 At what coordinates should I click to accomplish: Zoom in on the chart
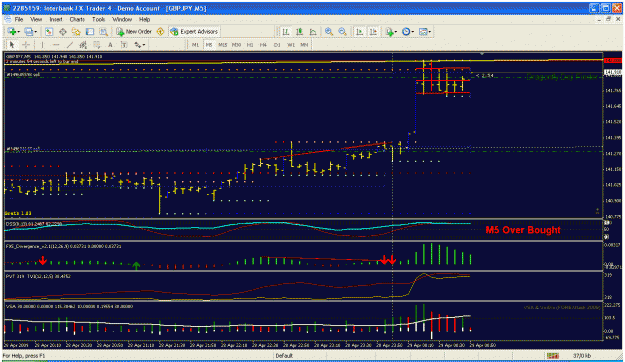[x=329, y=31]
